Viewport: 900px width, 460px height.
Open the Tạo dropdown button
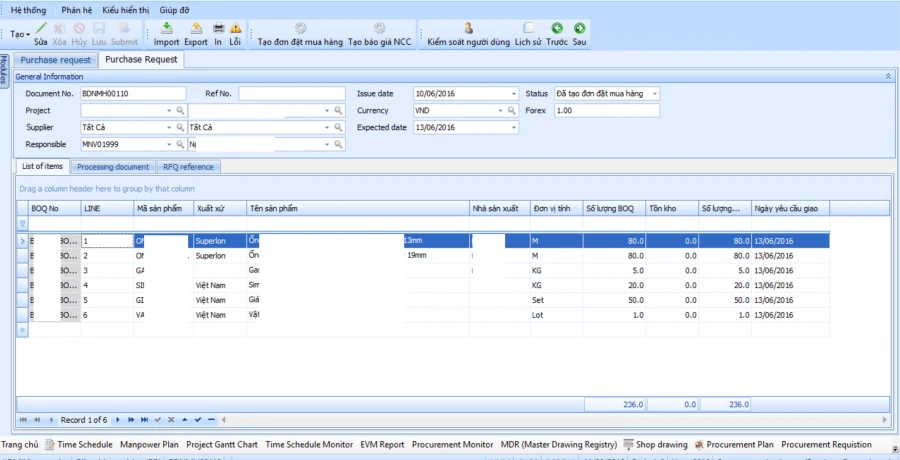(20, 34)
